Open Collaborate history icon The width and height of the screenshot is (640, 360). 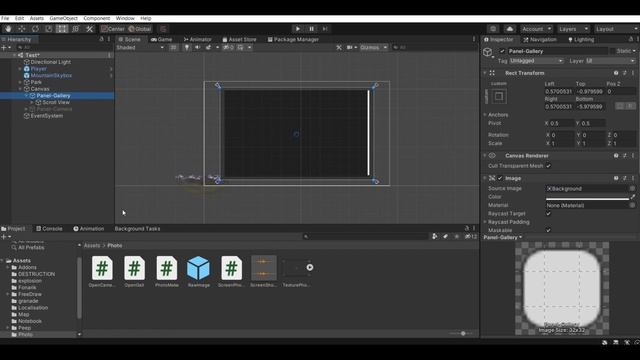click(x=493, y=29)
